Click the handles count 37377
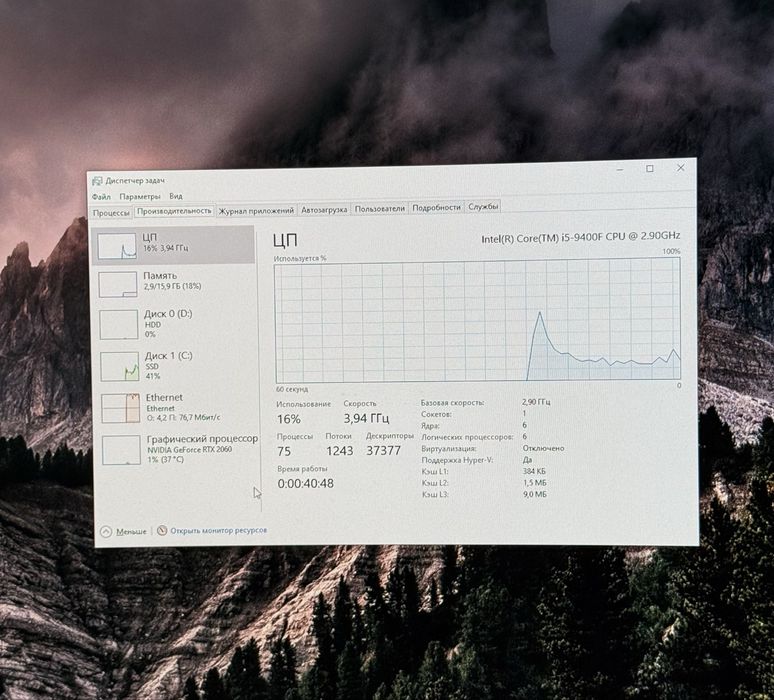 (x=384, y=450)
